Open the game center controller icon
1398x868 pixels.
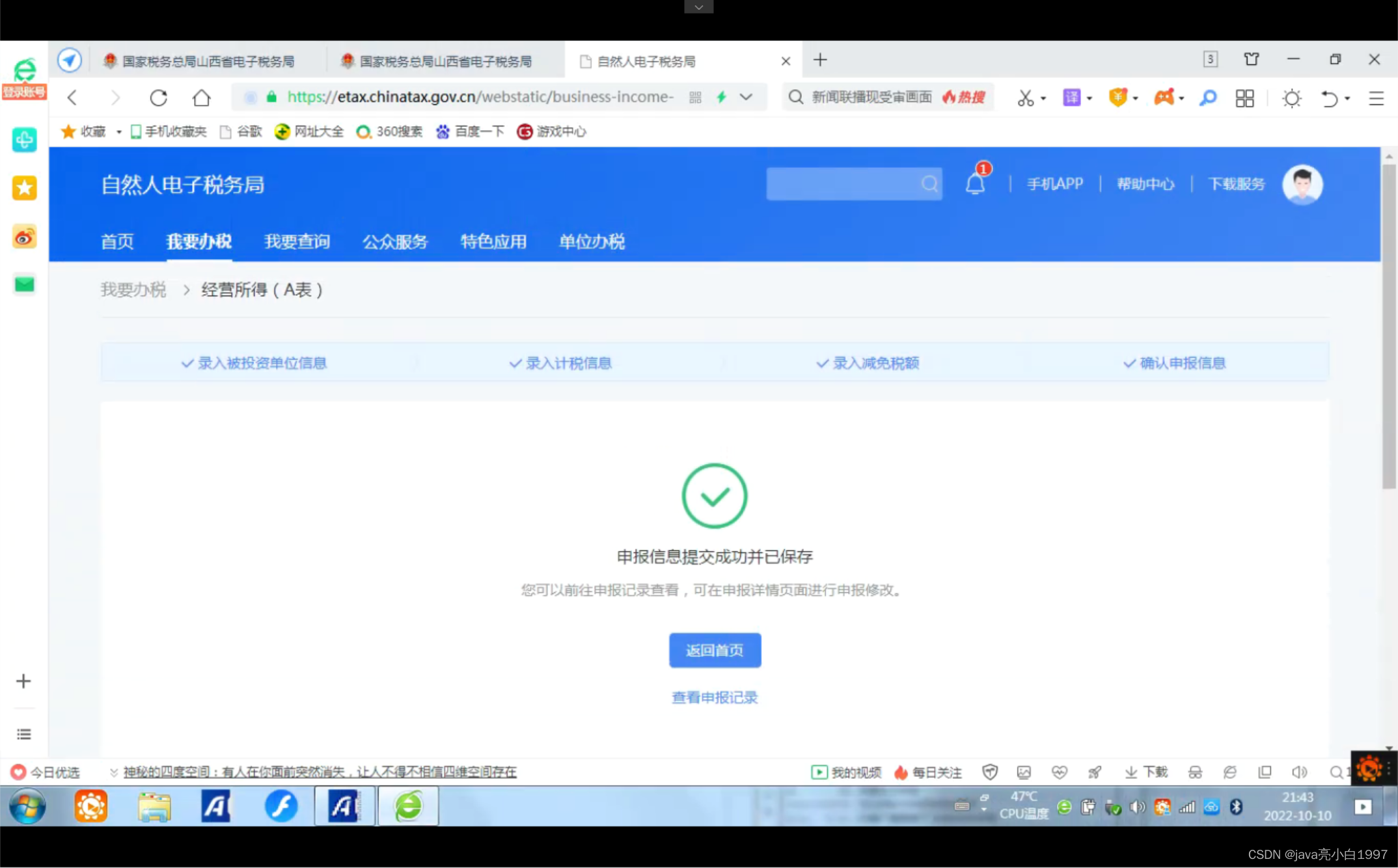point(1165,98)
